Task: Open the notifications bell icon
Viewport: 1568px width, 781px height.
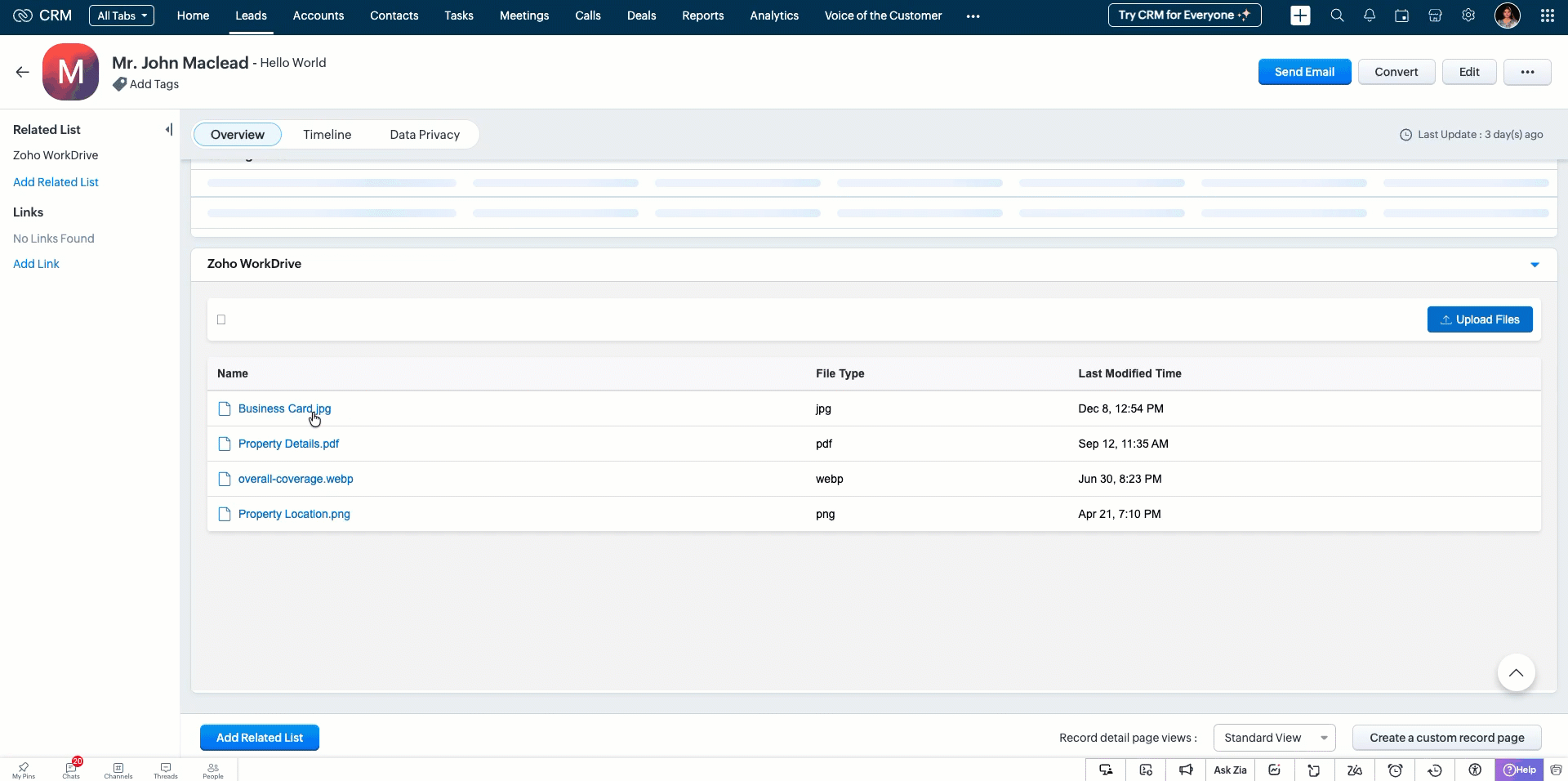Action: 1370,16
